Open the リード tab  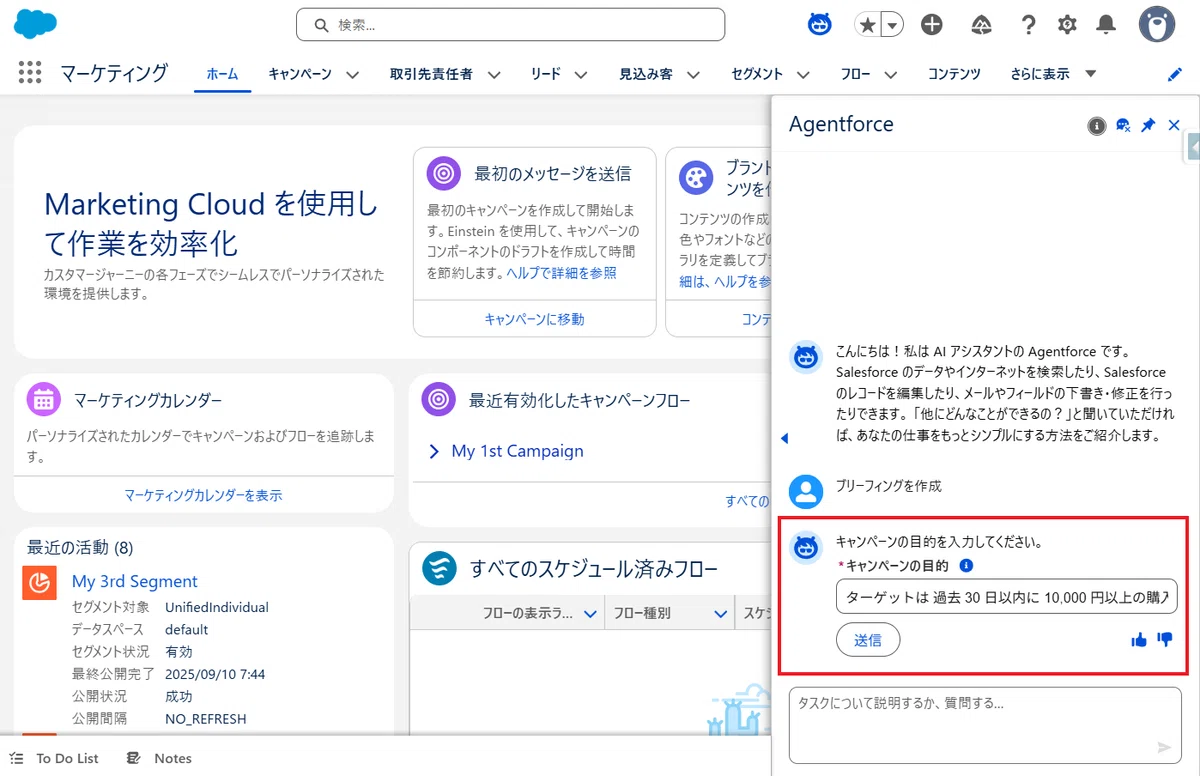point(546,74)
